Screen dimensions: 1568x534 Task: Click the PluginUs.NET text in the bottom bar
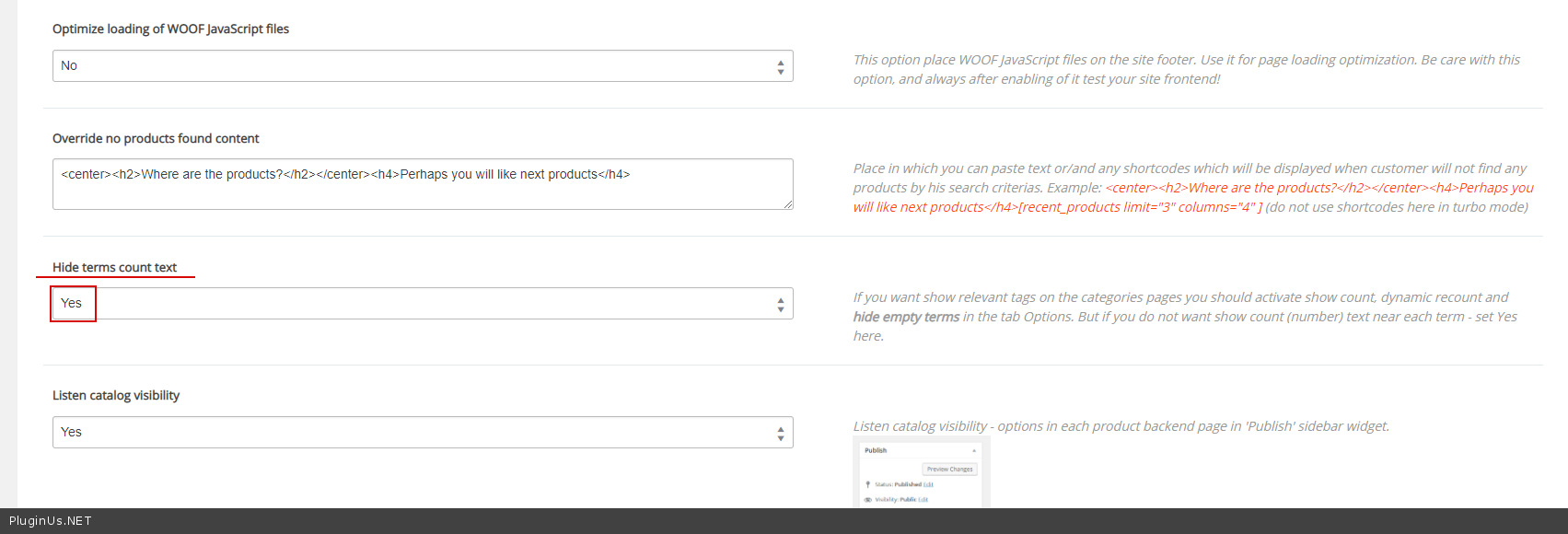(51, 521)
